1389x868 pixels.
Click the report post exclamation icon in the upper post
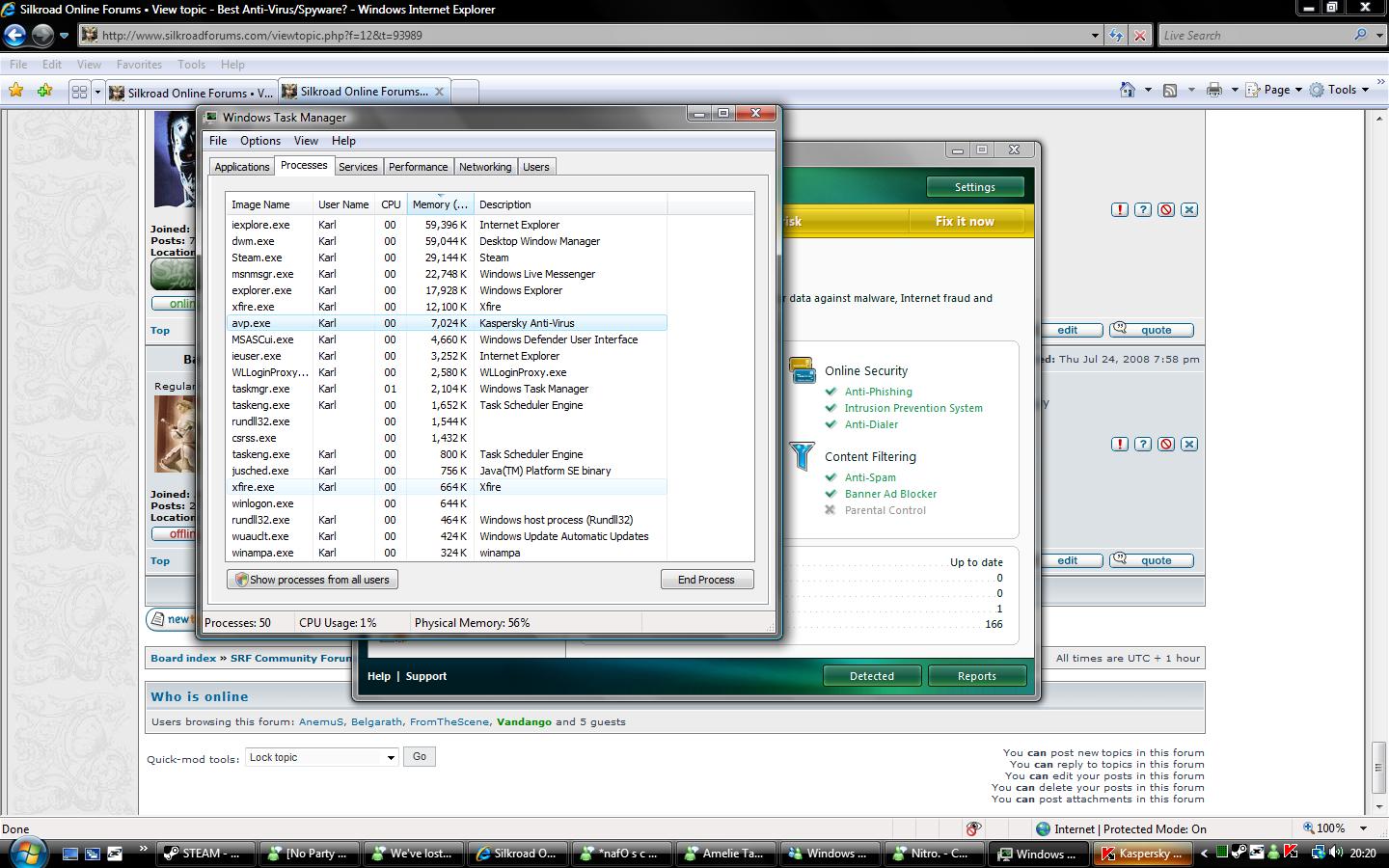(1119, 209)
